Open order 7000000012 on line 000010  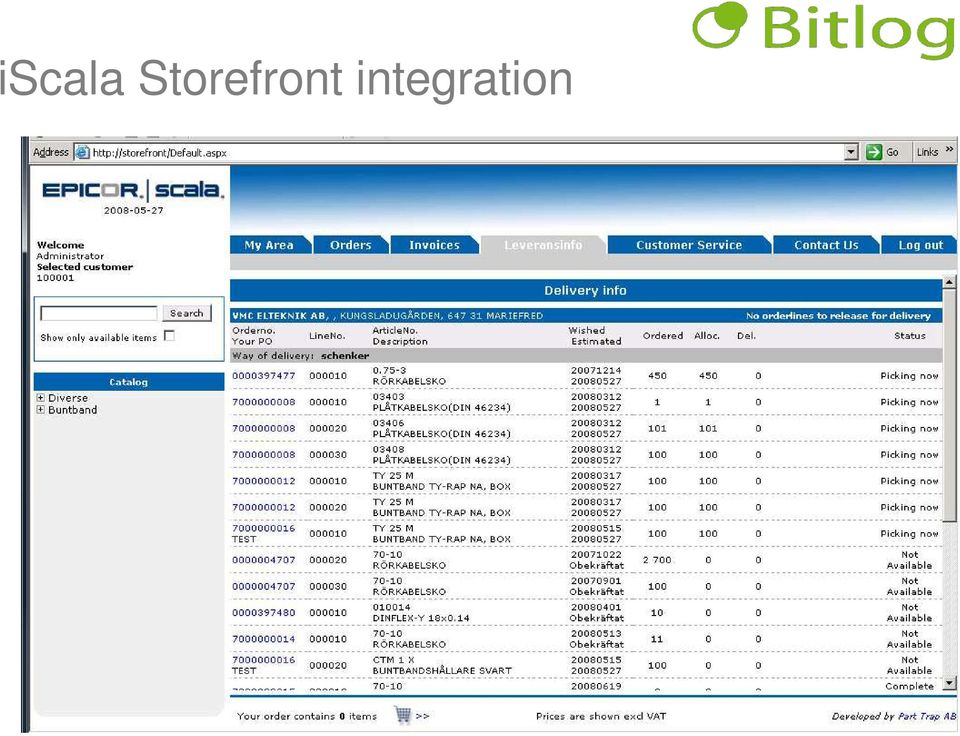pos(263,481)
